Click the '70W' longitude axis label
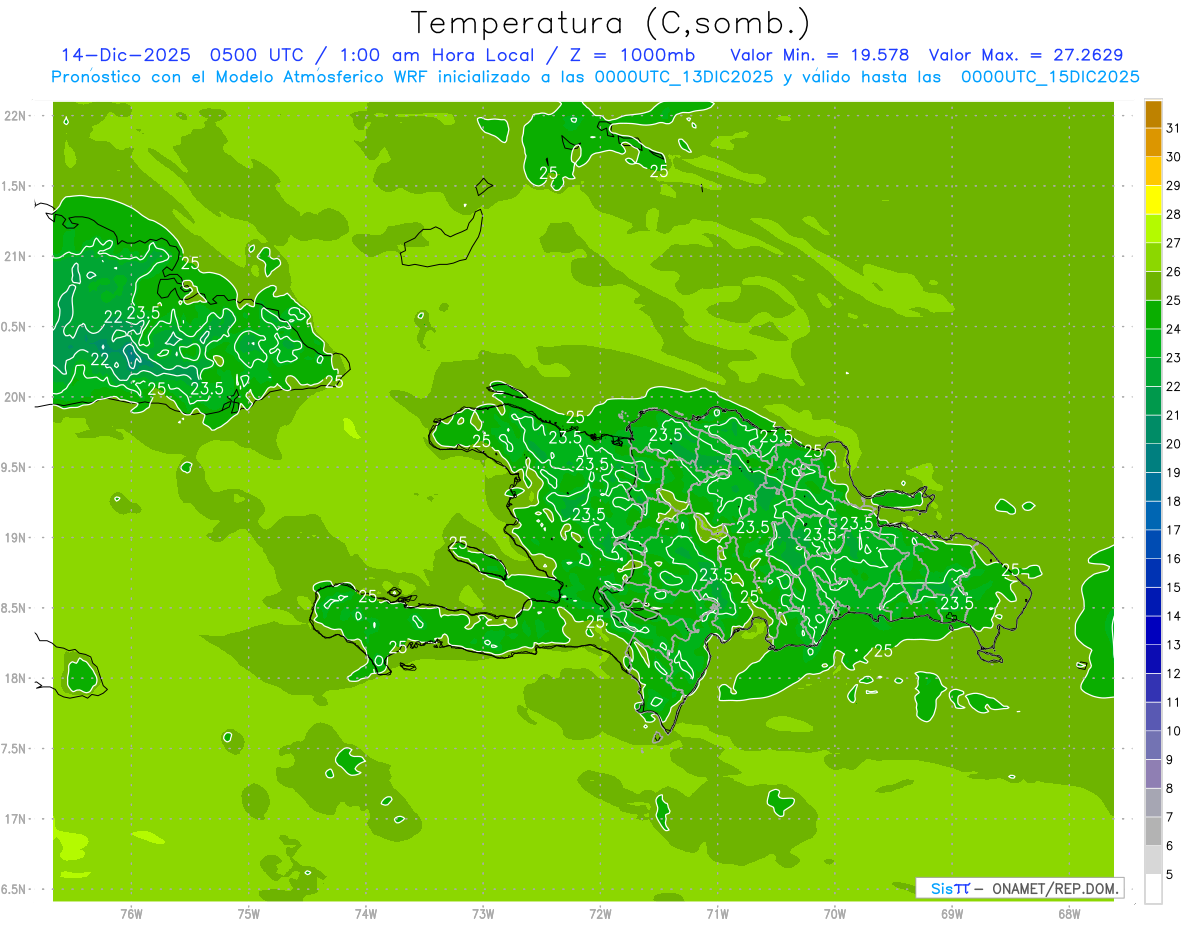The image size is (1200, 927). pos(835,914)
